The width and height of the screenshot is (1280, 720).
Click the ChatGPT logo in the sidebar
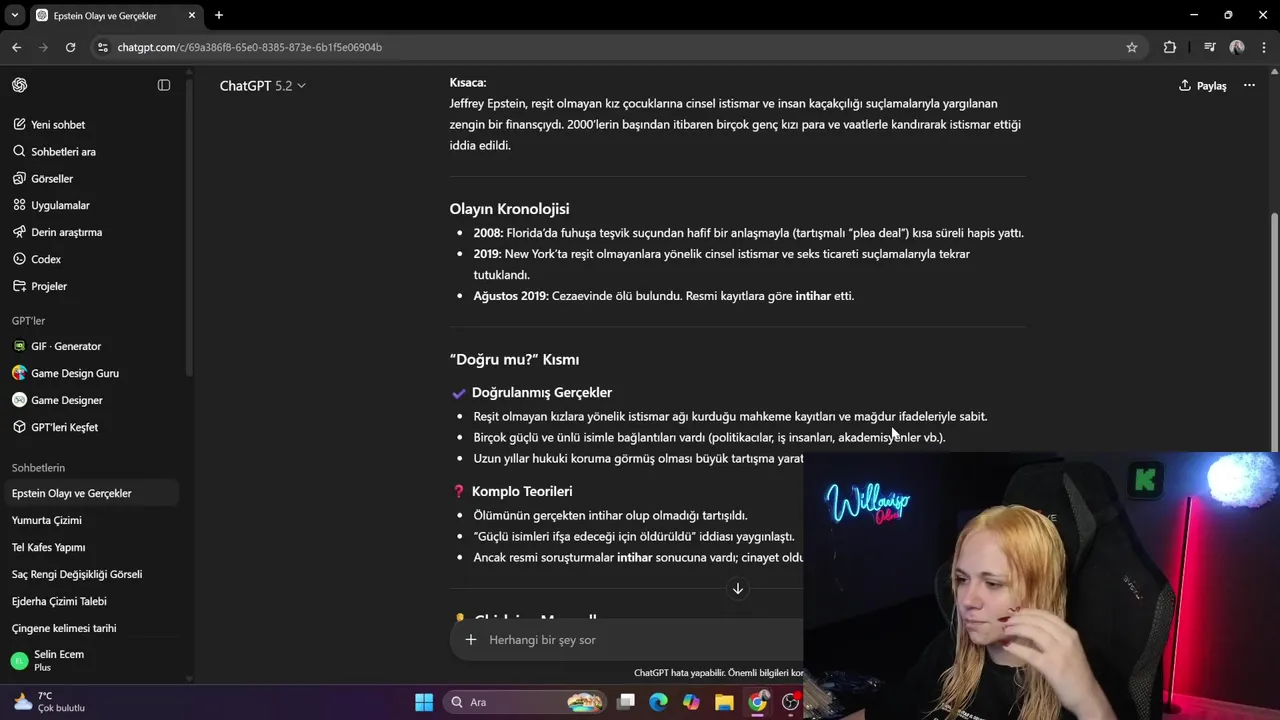point(20,85)
